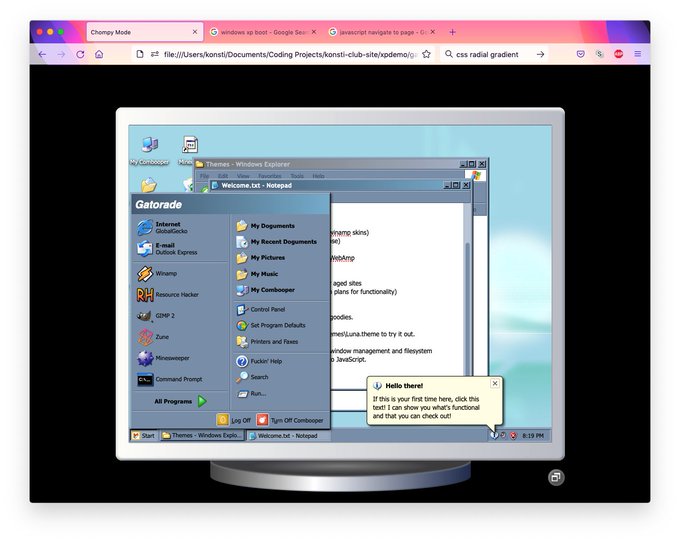Open View menu in Themes explorer window
The height and width of the screenshot is (542, 680).
[x=243, y=176]
